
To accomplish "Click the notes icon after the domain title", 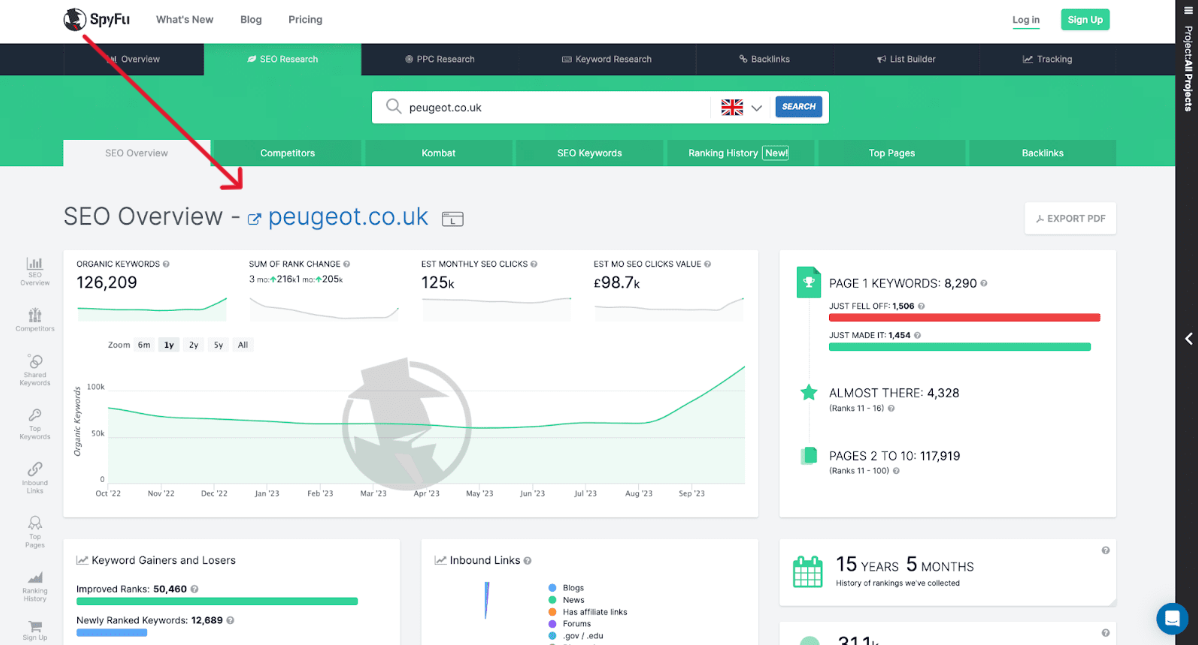I will tap(452, 219).
